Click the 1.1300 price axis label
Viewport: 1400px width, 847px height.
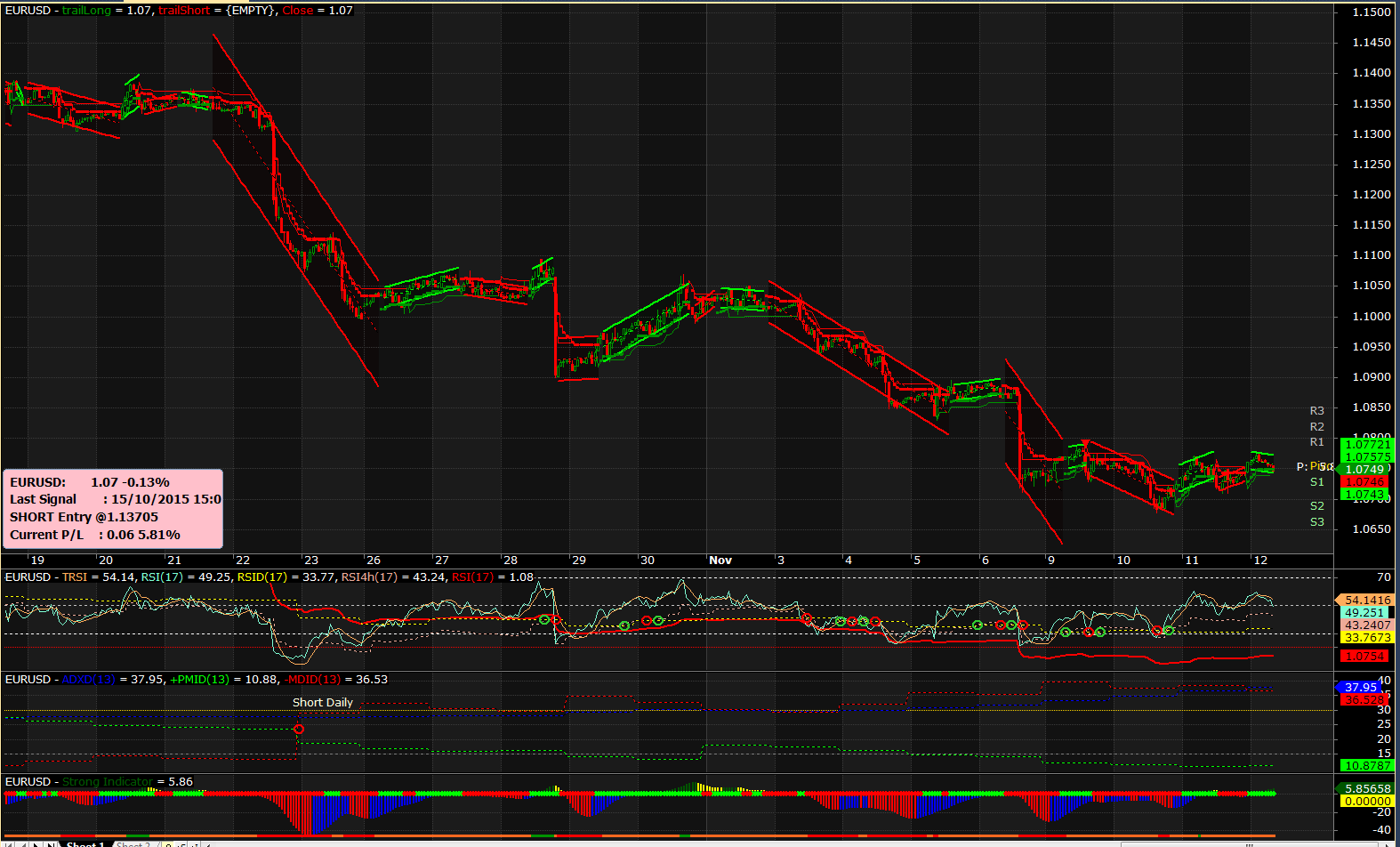coord(1371,133)
